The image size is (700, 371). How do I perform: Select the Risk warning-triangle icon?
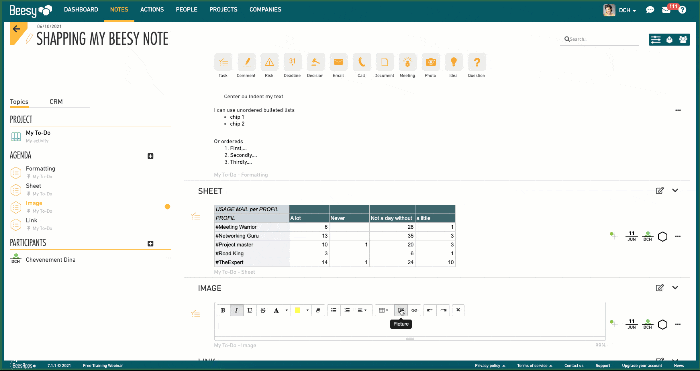point(269,62)
